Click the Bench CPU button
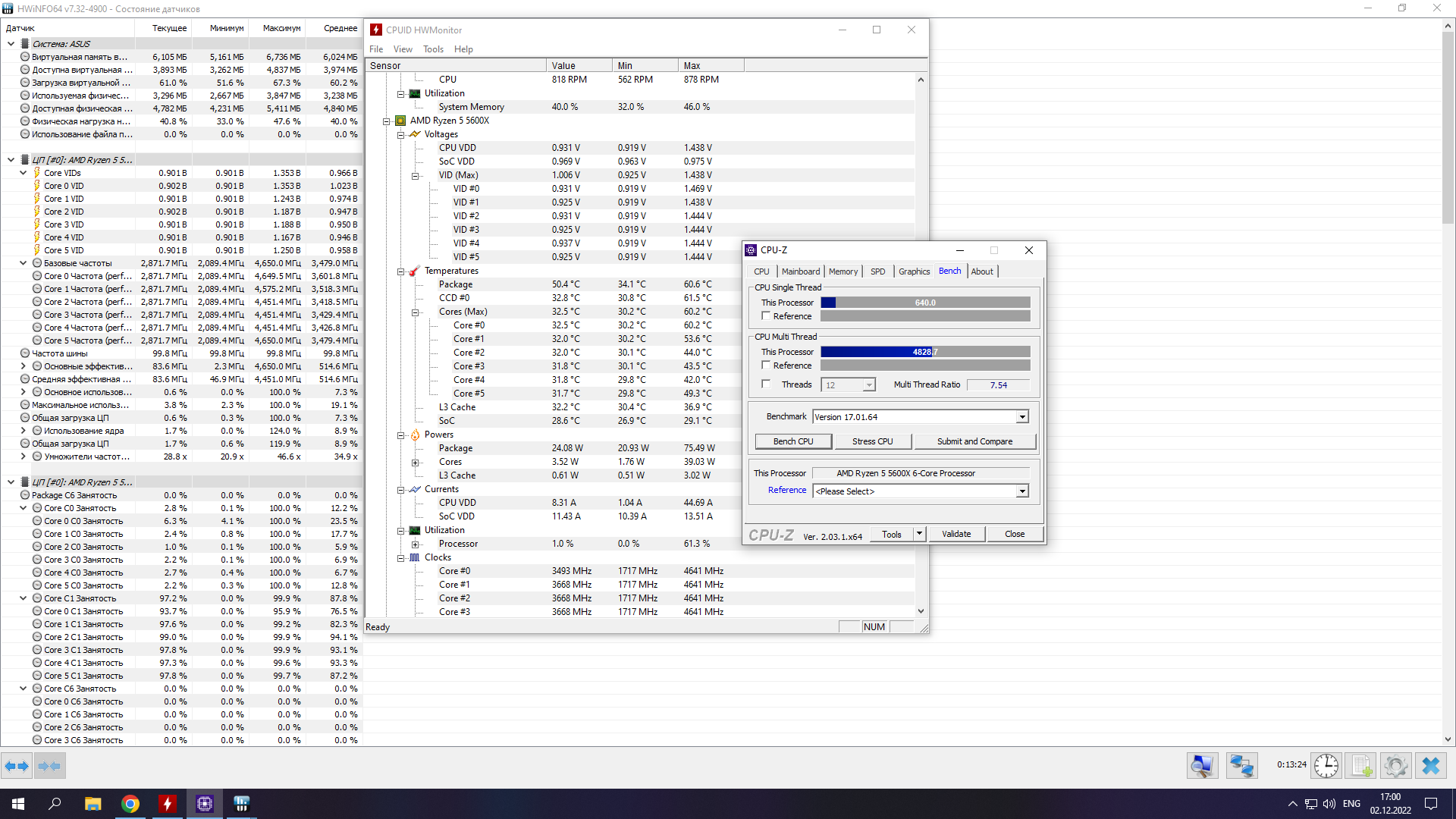 (793, 441)
